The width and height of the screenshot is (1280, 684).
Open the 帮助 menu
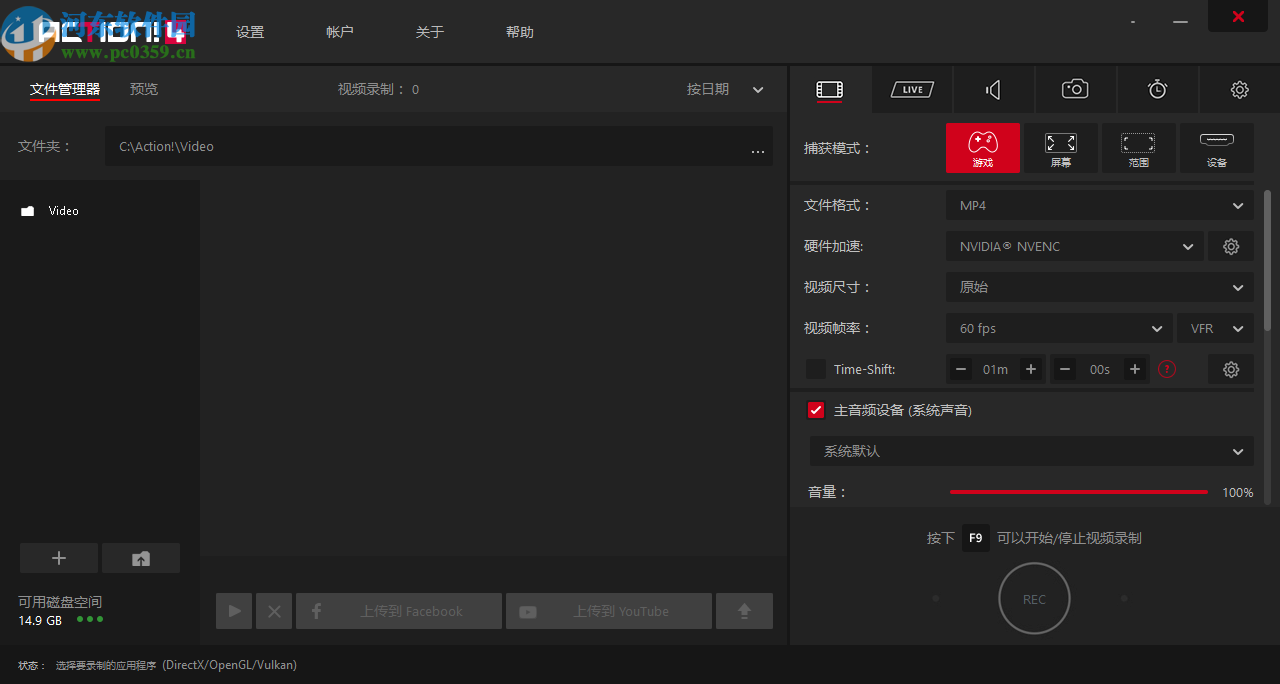[520, 31]
